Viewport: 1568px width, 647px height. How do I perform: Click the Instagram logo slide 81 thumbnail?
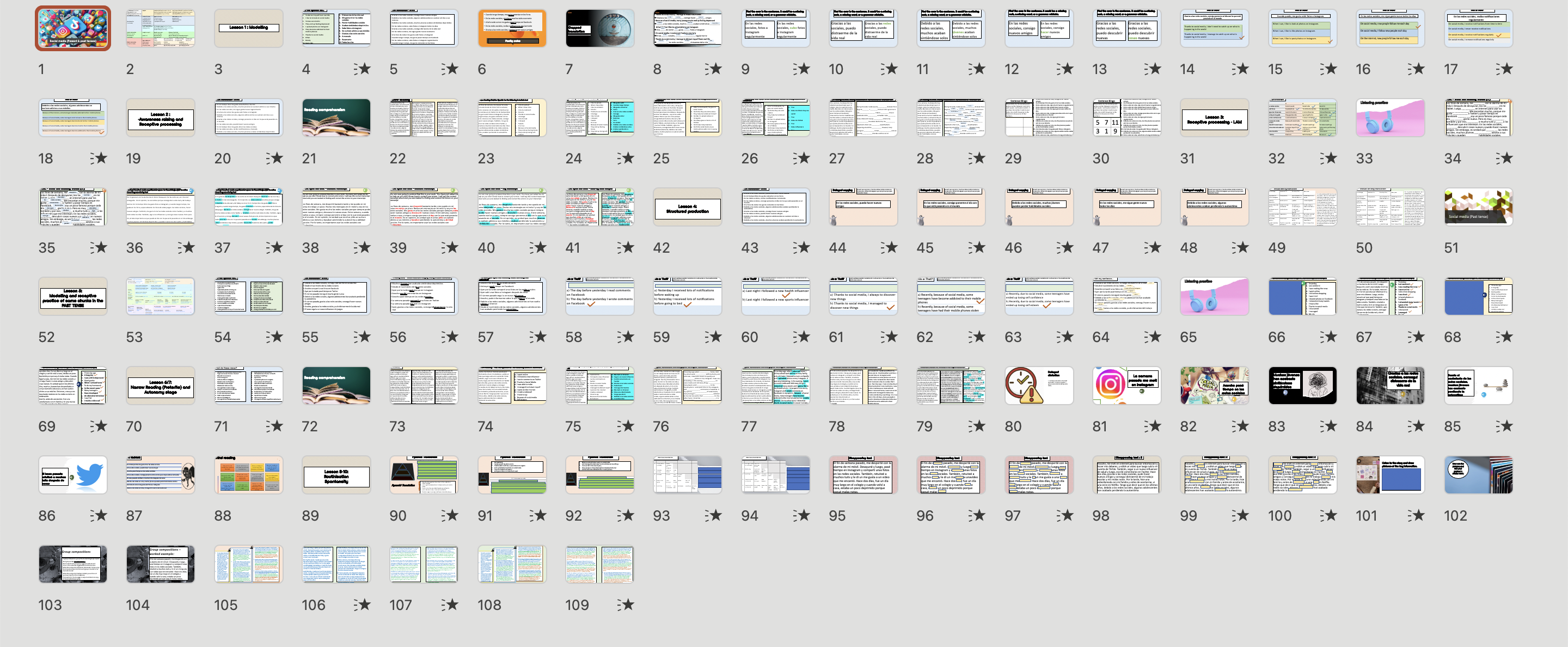point(1126,385)
